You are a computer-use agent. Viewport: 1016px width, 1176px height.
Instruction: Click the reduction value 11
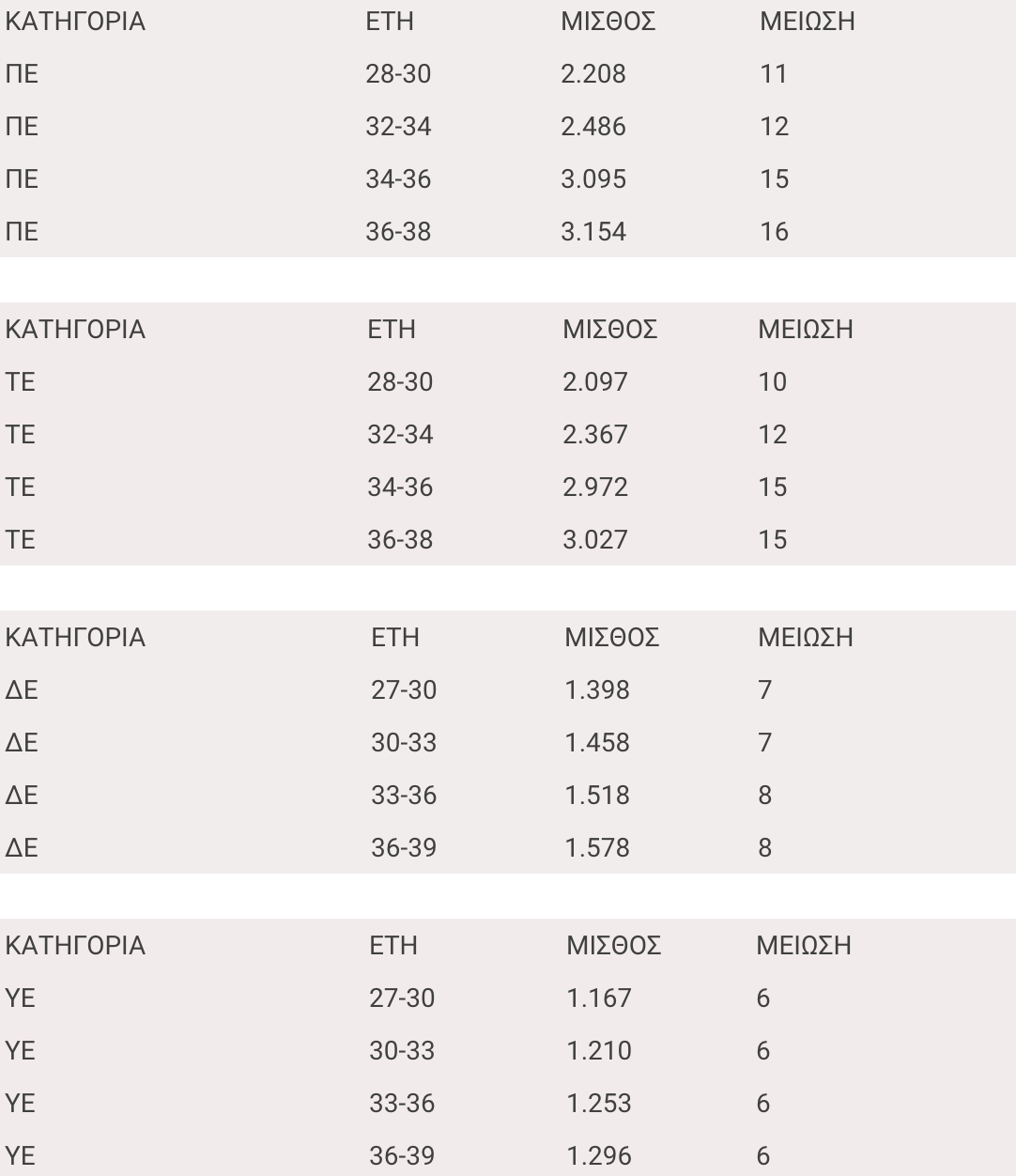pyautogui.click(x=773, y=74)
